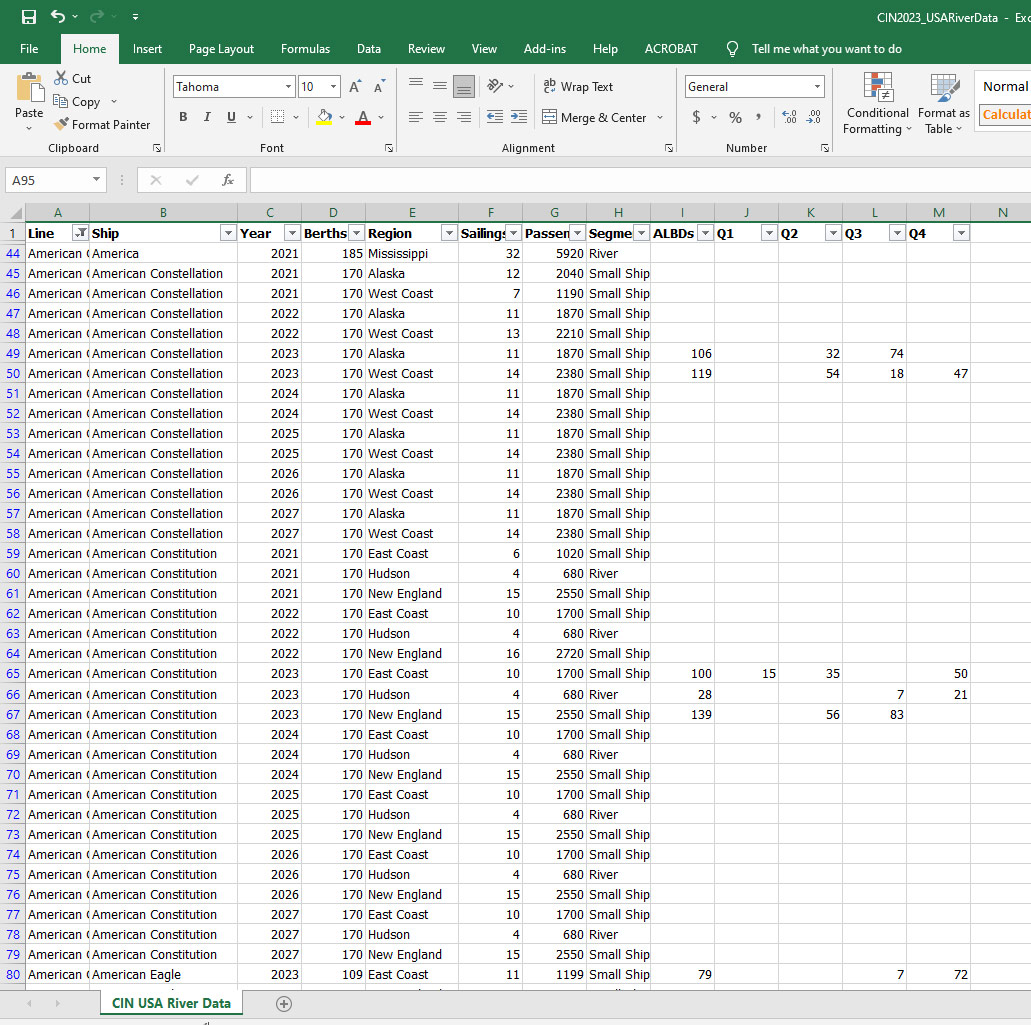This screenshot has height=1025, width=1031.
Task: Open the General number format dropdown
Action: 817,87
